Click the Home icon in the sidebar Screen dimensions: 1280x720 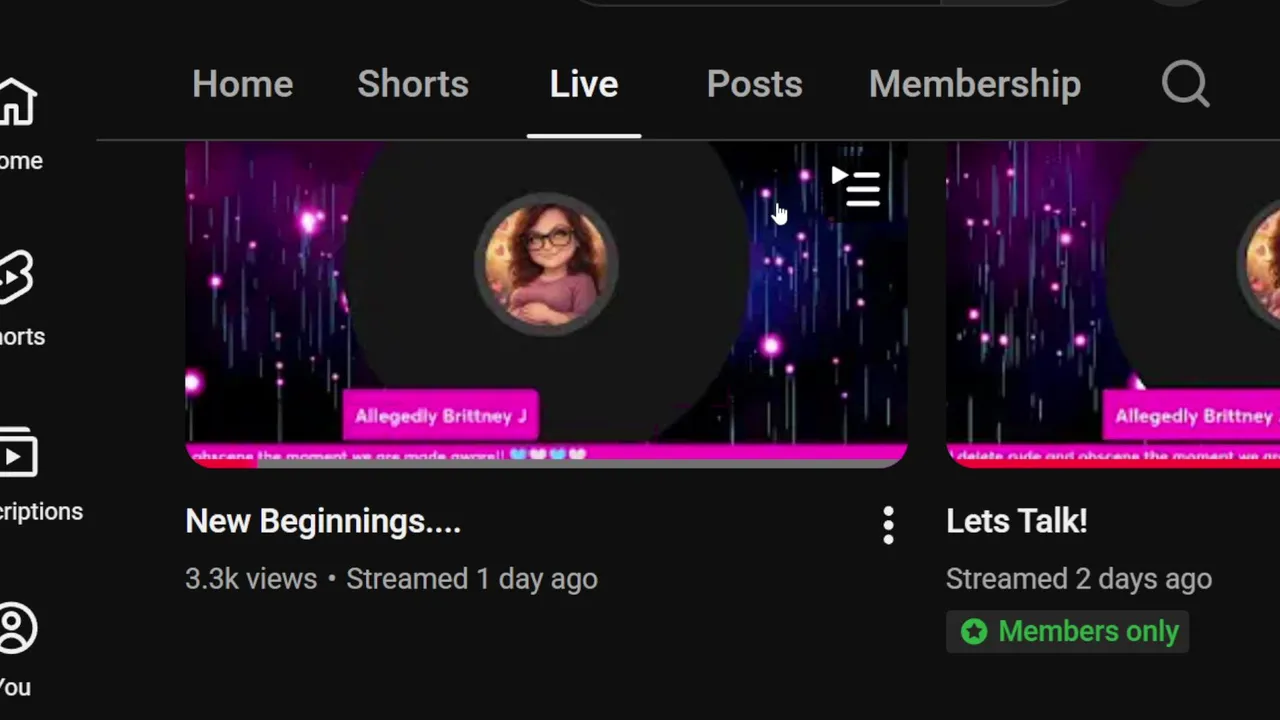tap(17, 101)
